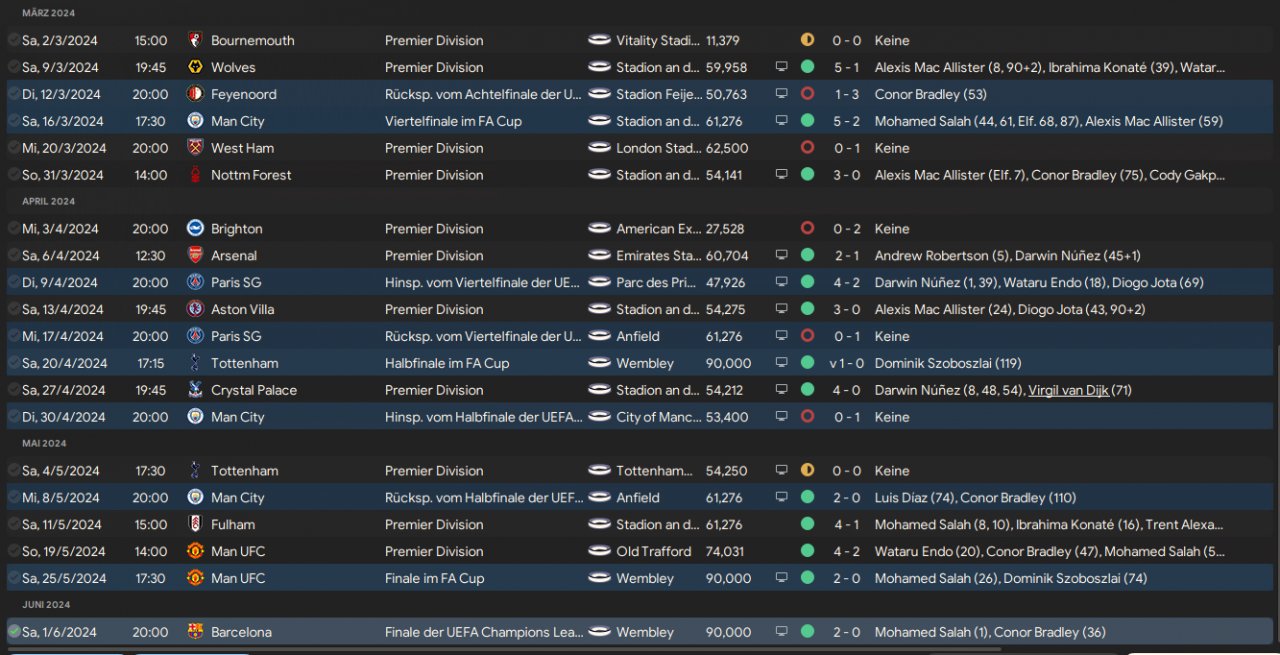
Task: Click the TV icon in the Feyenoord row
Action: click(x=781, y=94)
